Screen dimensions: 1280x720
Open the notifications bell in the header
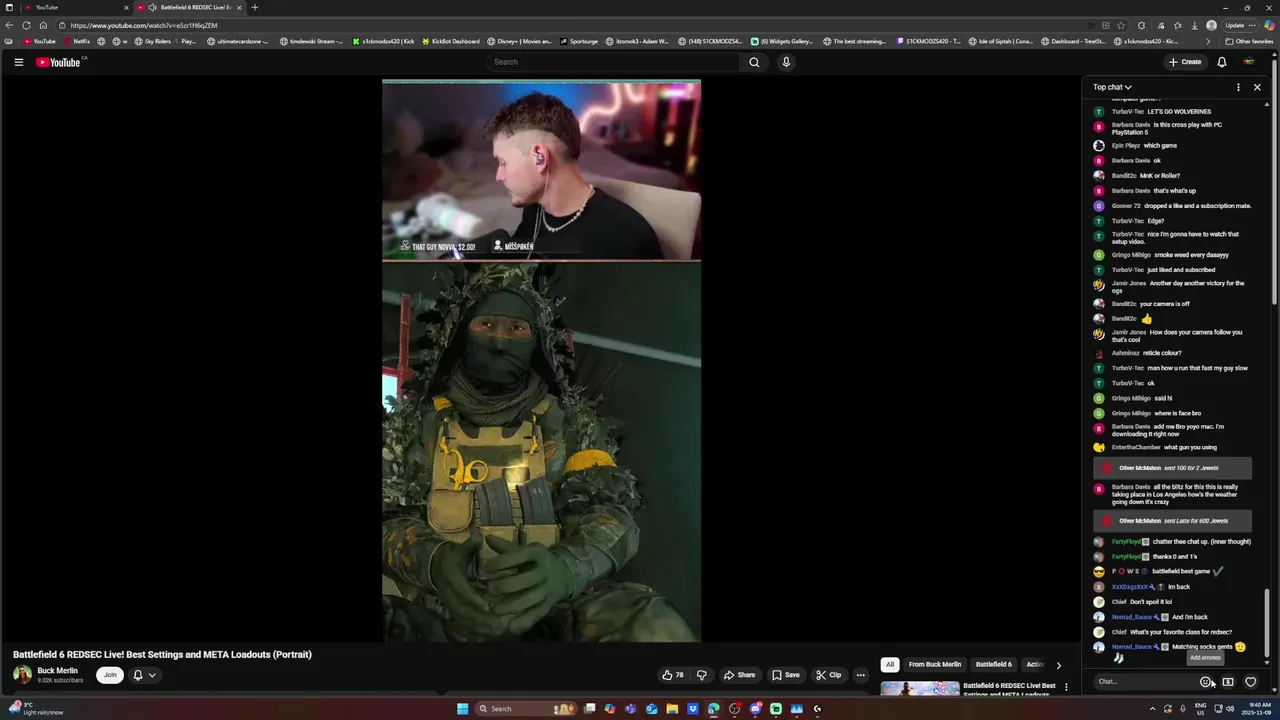[x=1221, y=62]
